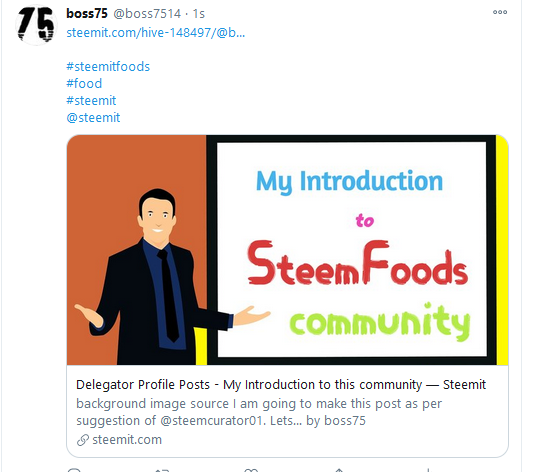Click the steemit.com domain text in card
Viewport: 535px width, 472px height.
tap(127, 440)
